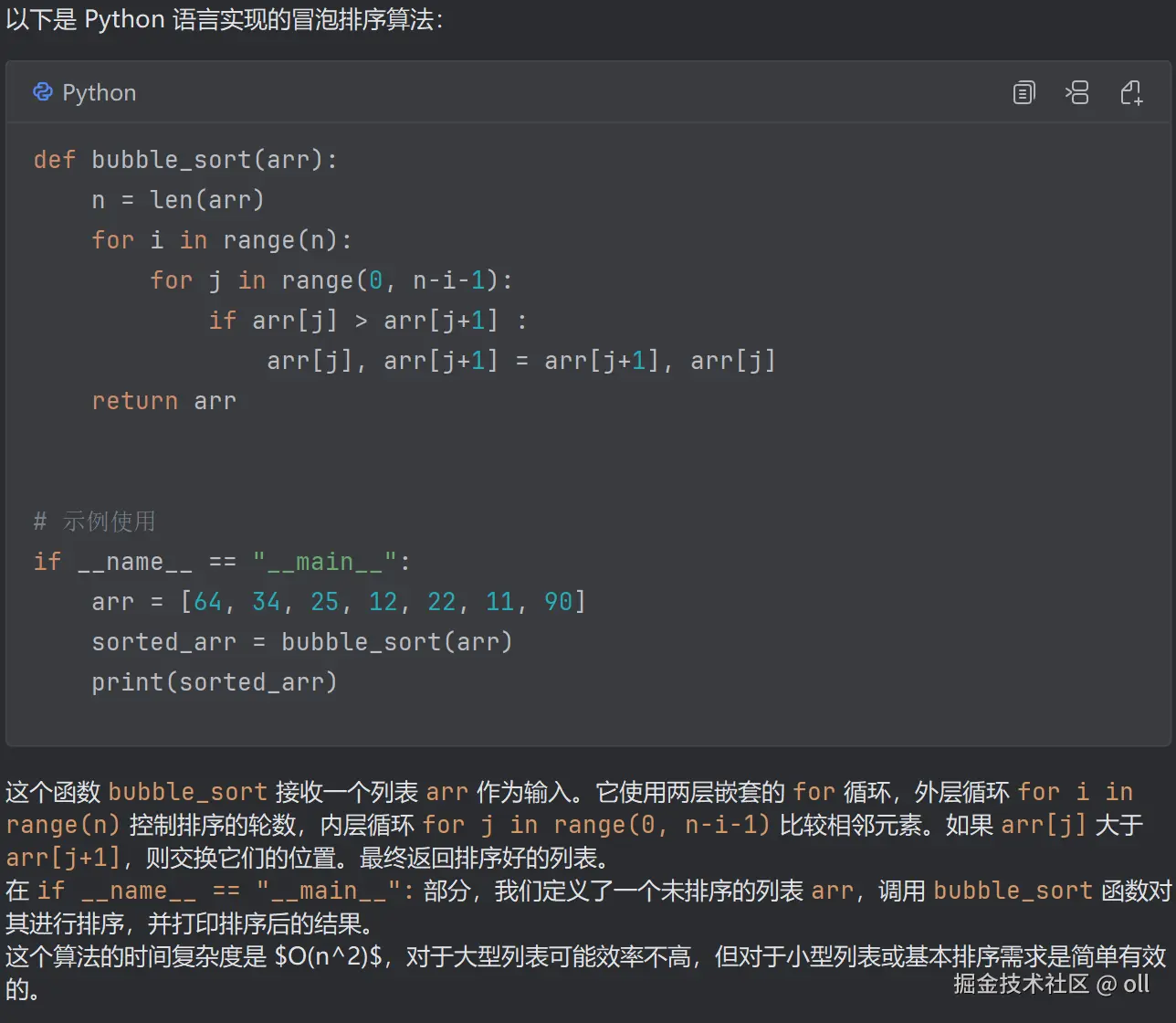1176x1023 pixels.
Task: Insert the code snippet at cursor icon
Action: pyautogui.click(x=1077, y=92)
